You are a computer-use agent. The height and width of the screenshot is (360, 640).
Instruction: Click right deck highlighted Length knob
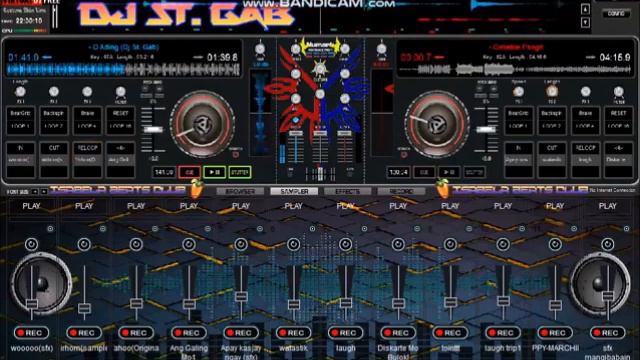pyautogui.click(x=552, y=91)
